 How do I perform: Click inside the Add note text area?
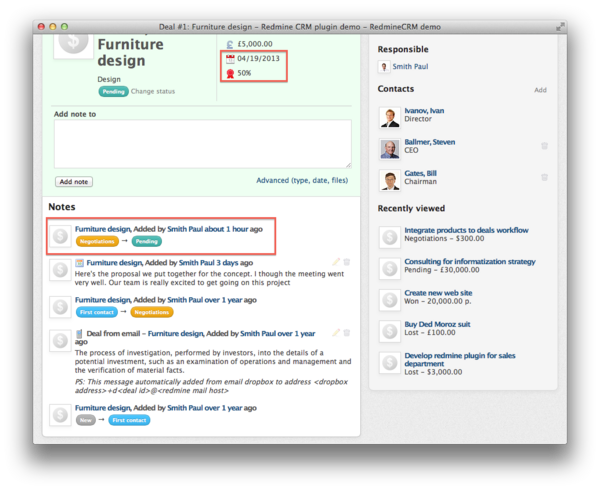pyautogui.click(x=202, y=143)
